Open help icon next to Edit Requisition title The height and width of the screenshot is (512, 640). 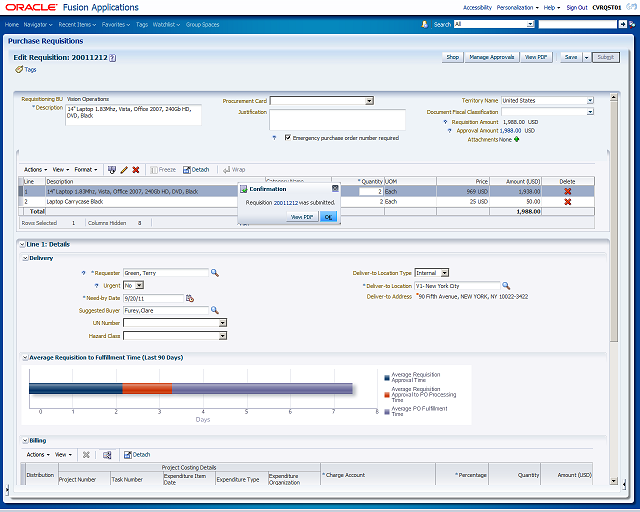pyautogui.click(x=112, y=58)
